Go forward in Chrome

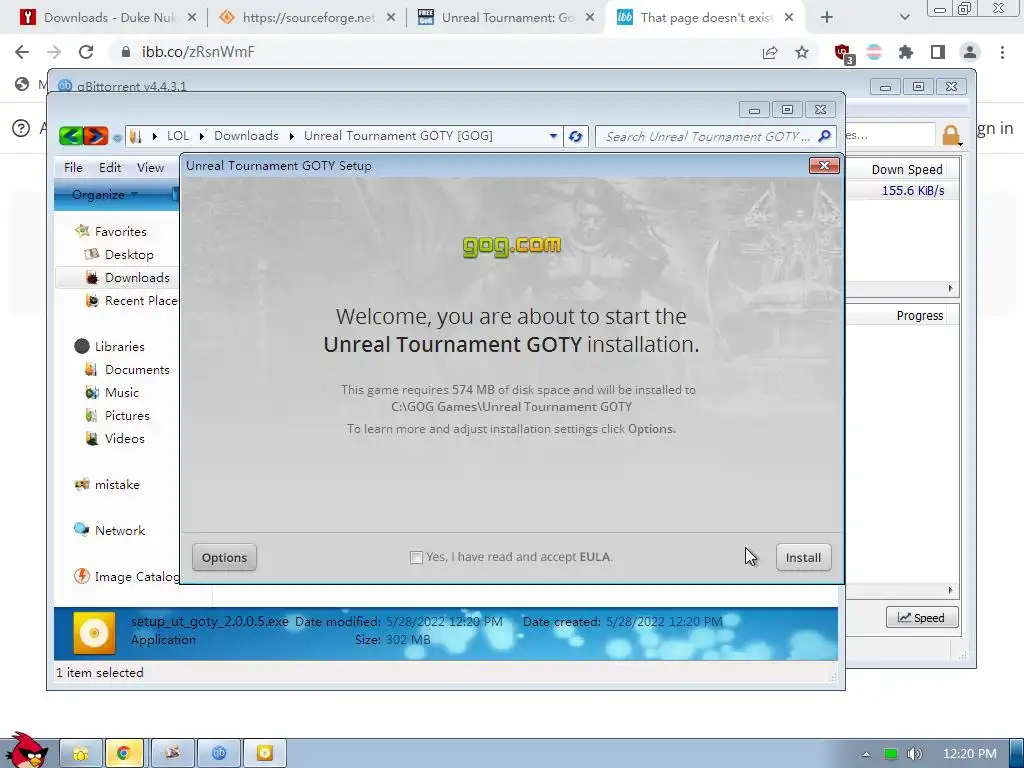pyautogui.click(x=54, y=52)
